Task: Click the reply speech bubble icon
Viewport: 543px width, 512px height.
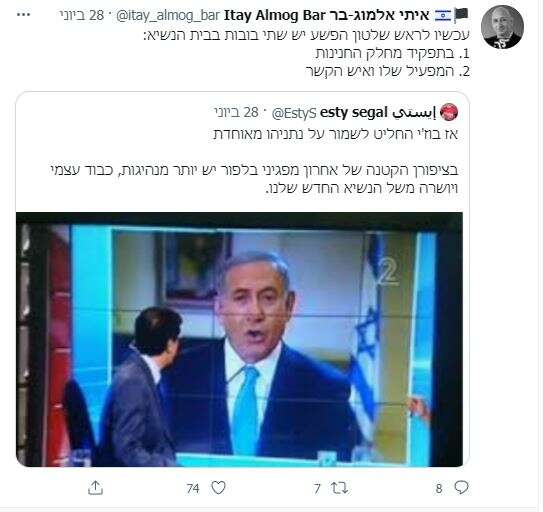Action: 461,487
